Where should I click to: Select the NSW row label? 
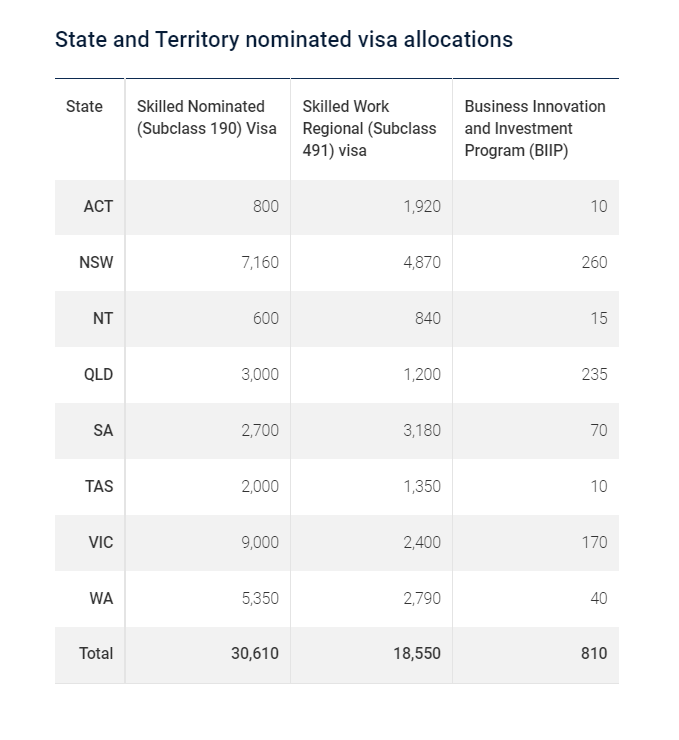point(96,262)
